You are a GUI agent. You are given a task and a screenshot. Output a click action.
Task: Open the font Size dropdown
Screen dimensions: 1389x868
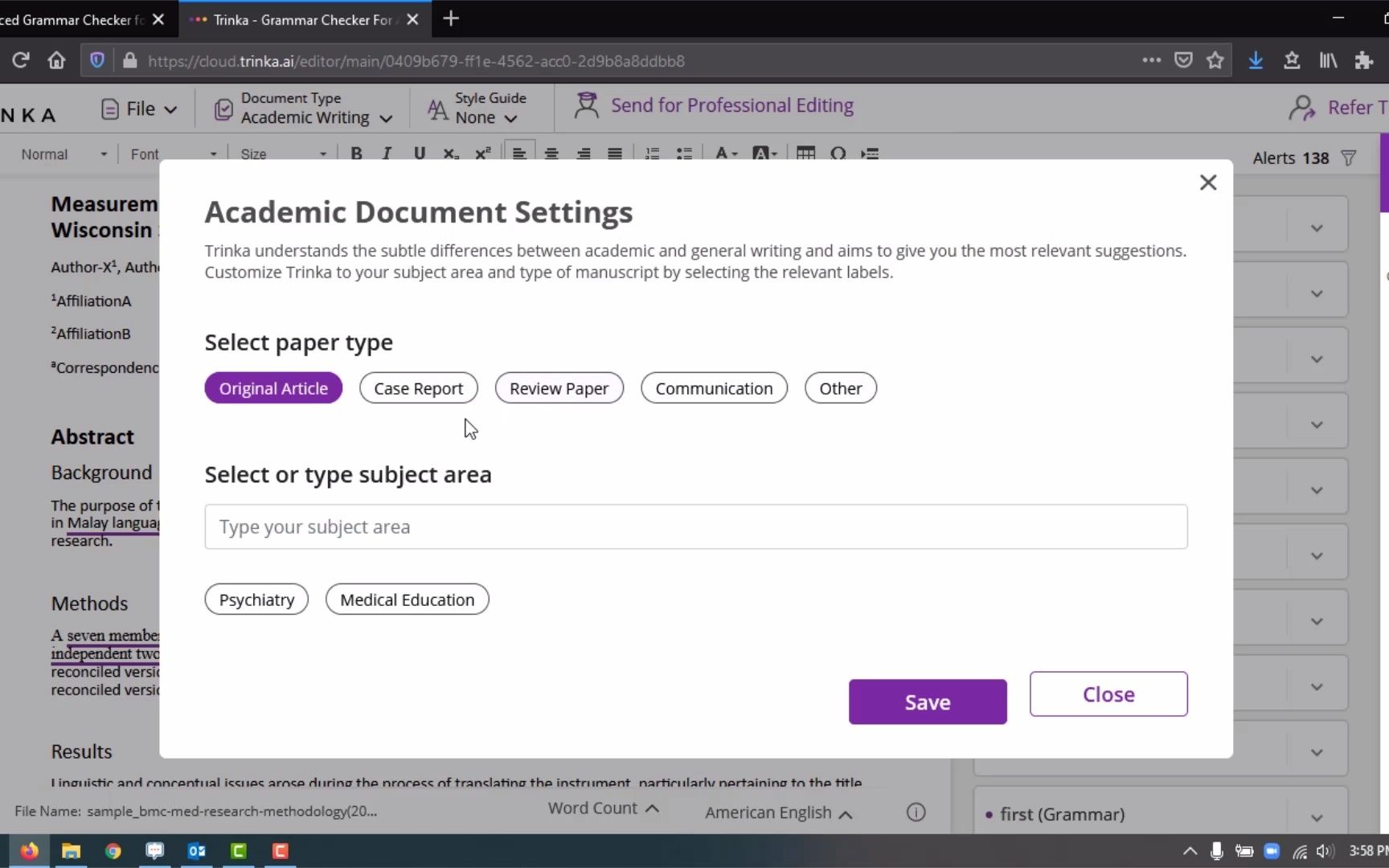284,154
